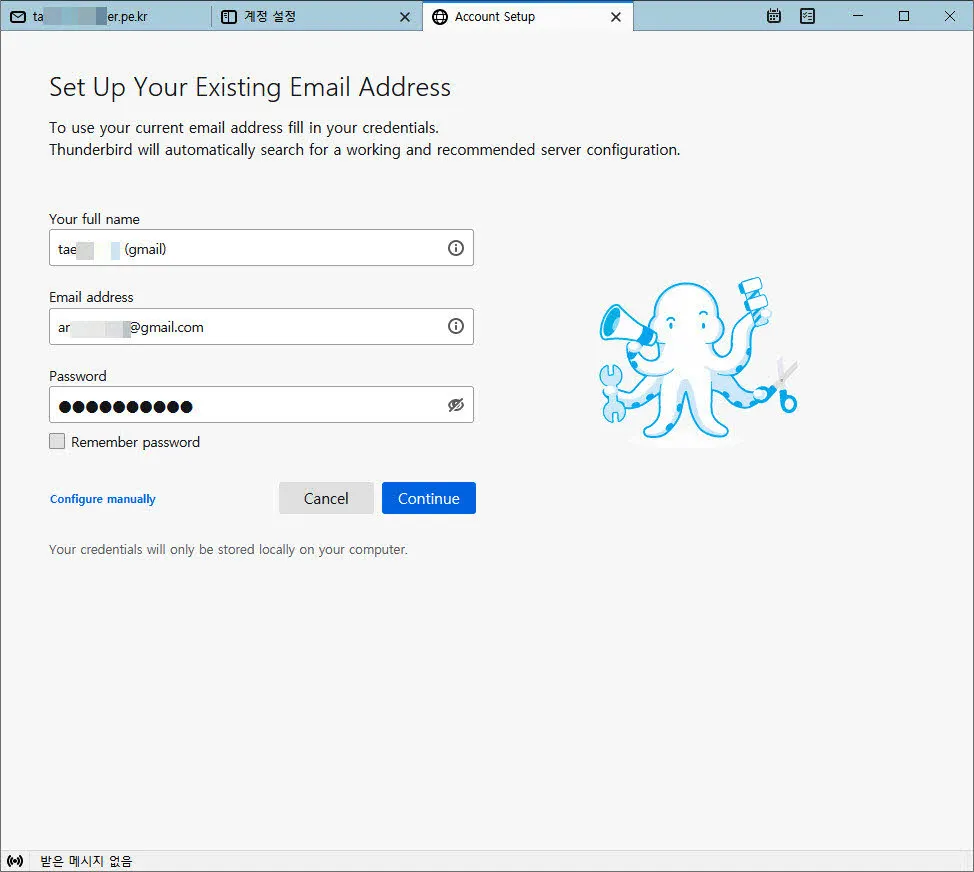
Task: Open the calendar icon in the tab bar
Action: coord(773,16)
